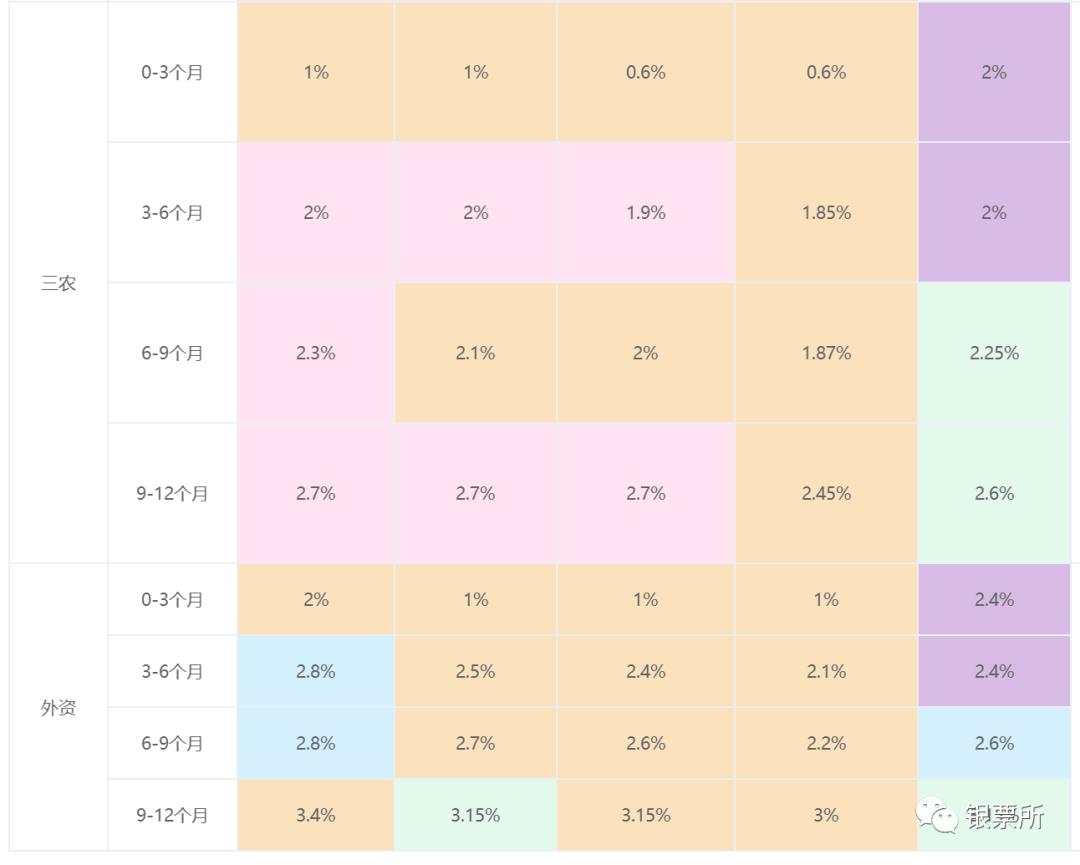
Task: Select the 外资 category cell
Action: pos(58,708)
